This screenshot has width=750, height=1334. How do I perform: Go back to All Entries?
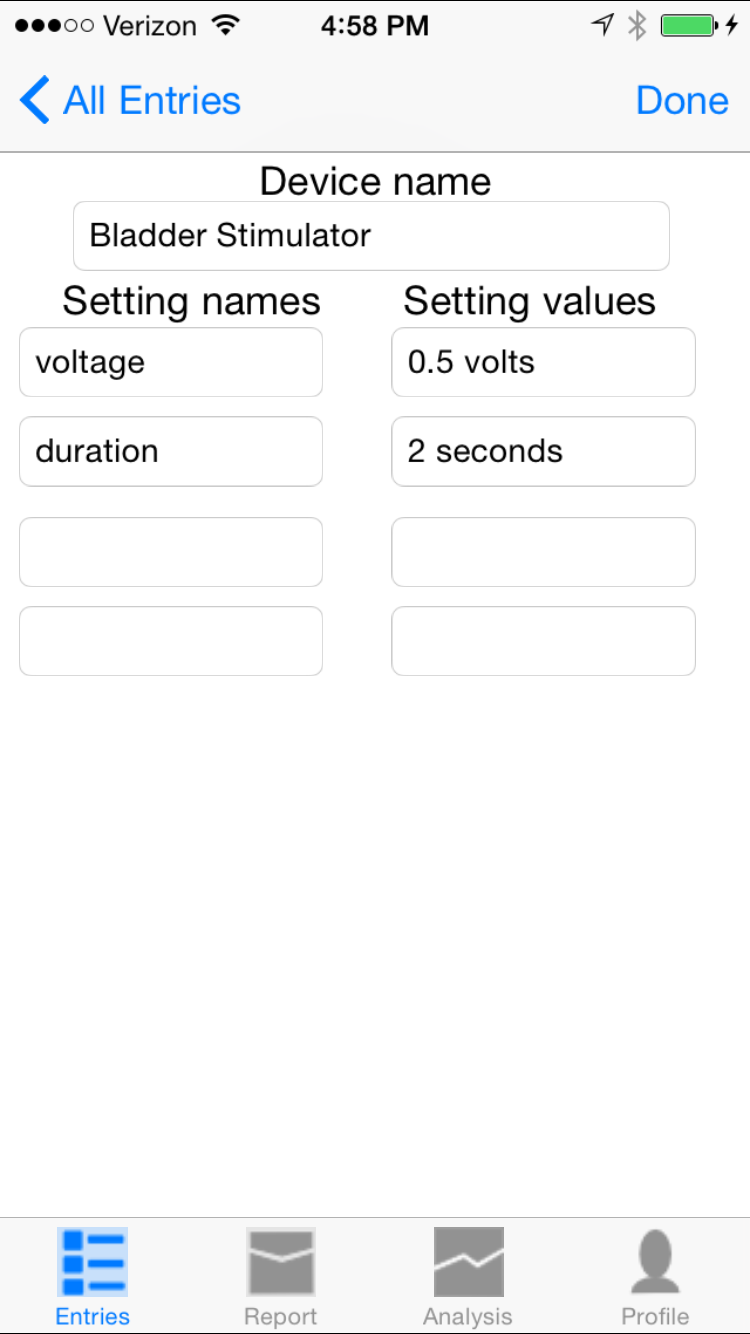130,101
